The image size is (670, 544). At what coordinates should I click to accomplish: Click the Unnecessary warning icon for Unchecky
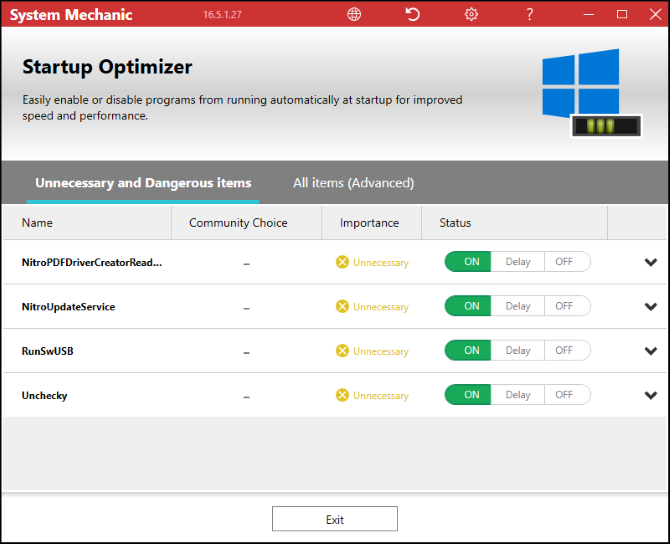[342, 395]
